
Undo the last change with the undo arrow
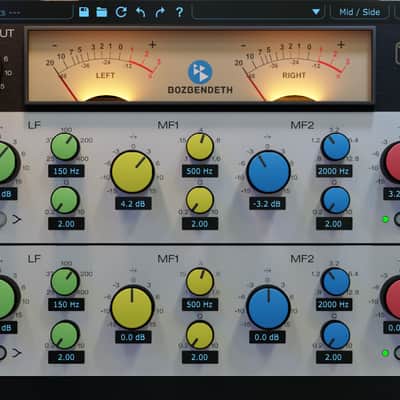141,12
